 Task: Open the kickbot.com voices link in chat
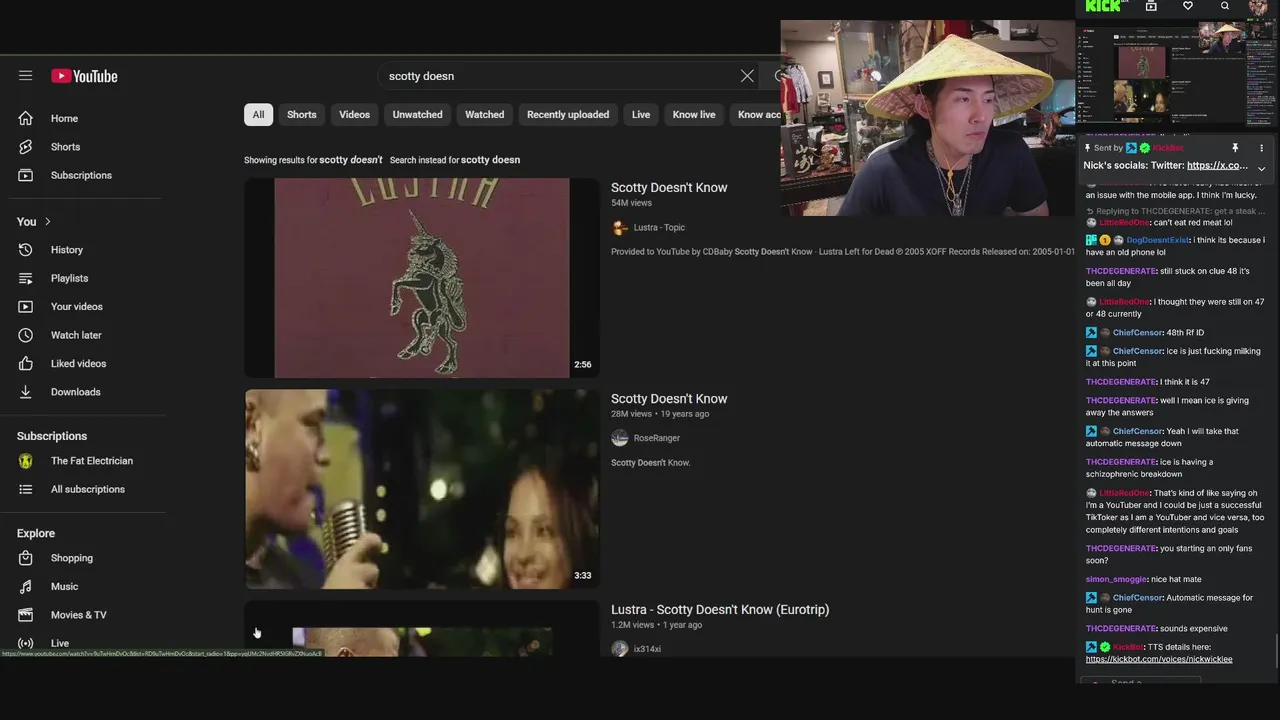tap(1159, 660)
